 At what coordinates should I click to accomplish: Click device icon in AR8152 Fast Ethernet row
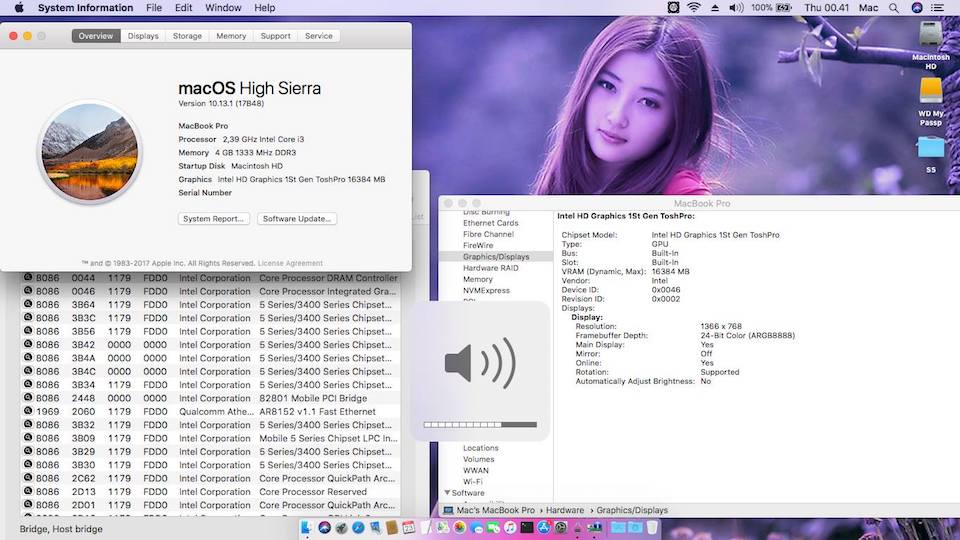[x=28, y=411]
